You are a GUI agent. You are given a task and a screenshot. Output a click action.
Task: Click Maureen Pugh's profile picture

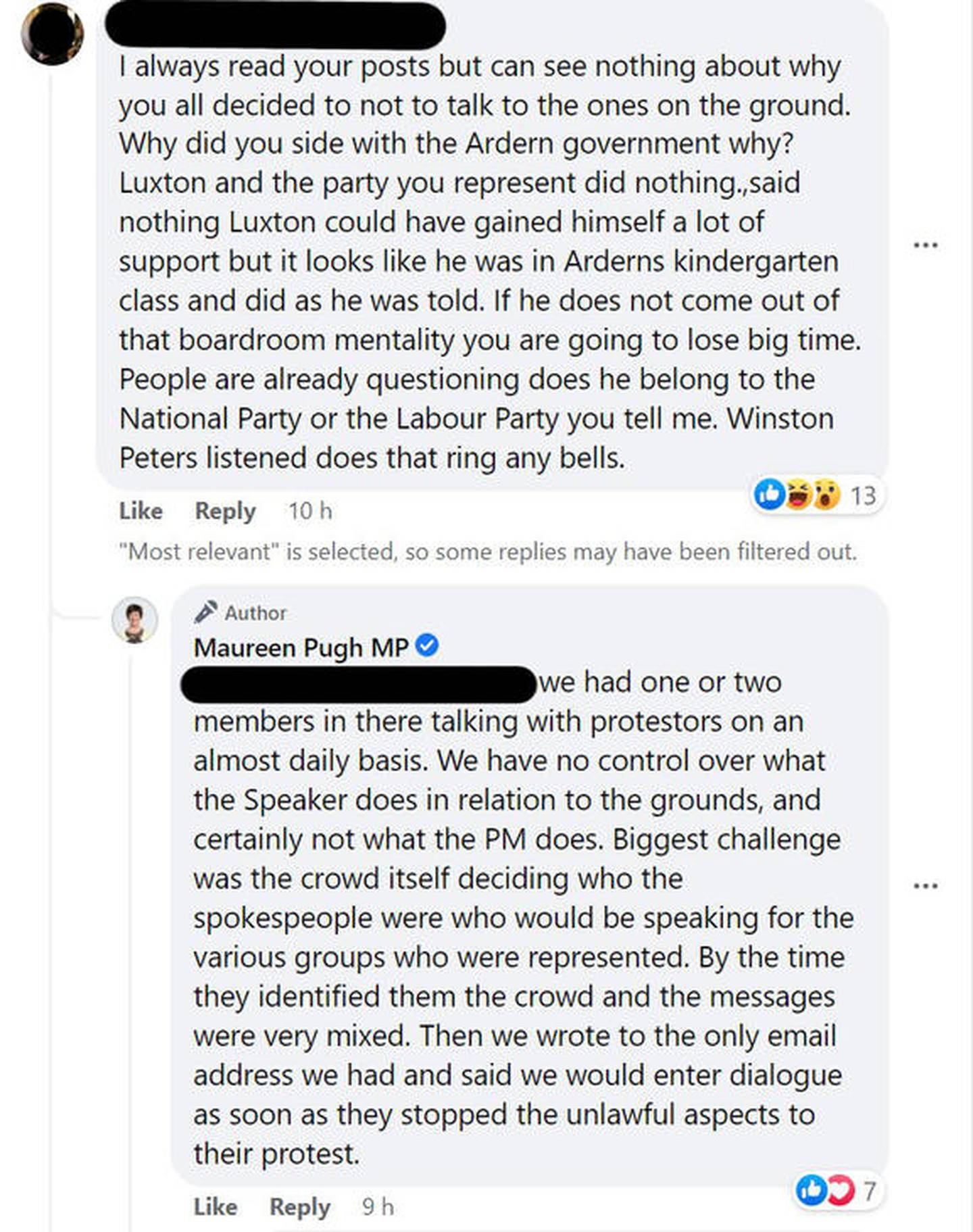[135, 620]
